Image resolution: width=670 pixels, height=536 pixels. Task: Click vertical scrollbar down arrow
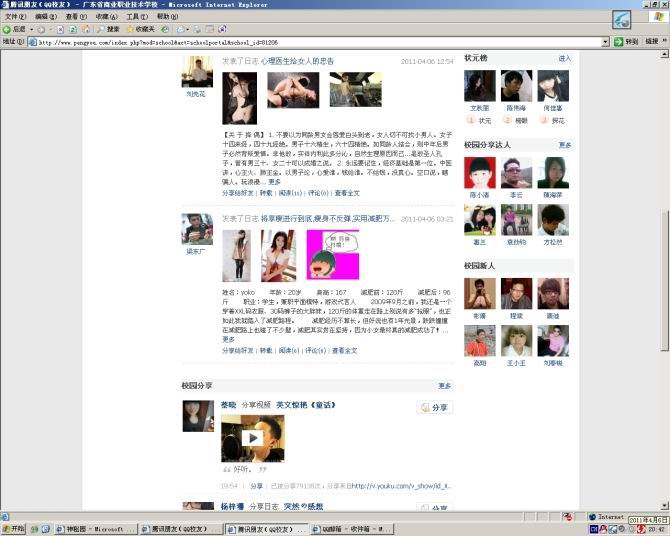pyautogui.click(x=664, y=505)
